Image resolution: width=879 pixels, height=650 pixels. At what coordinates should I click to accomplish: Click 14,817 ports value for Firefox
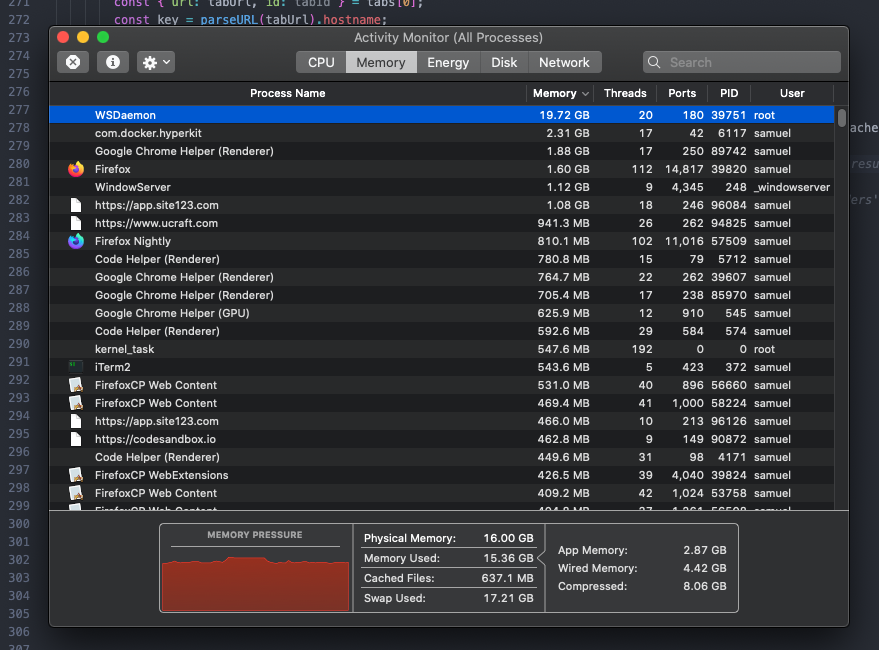click(x=684, y=169)
